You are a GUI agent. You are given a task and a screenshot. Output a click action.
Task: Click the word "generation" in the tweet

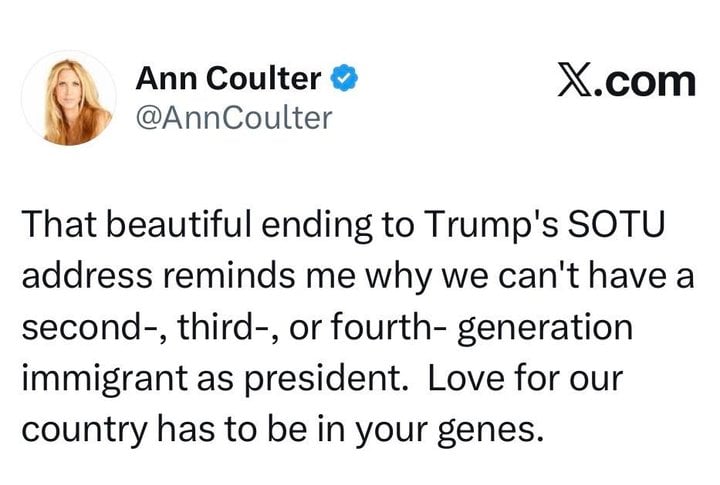546,328
